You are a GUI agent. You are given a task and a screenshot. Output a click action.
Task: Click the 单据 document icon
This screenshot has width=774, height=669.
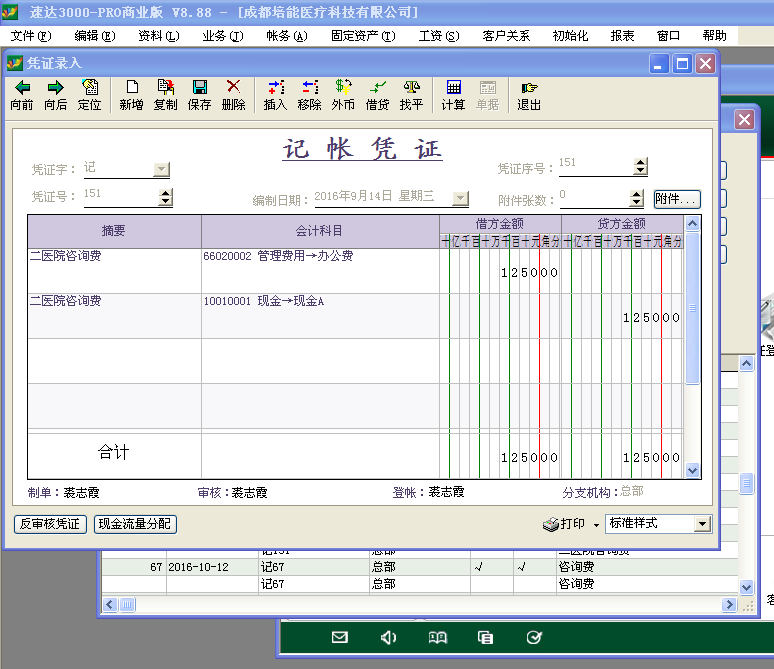488,95
